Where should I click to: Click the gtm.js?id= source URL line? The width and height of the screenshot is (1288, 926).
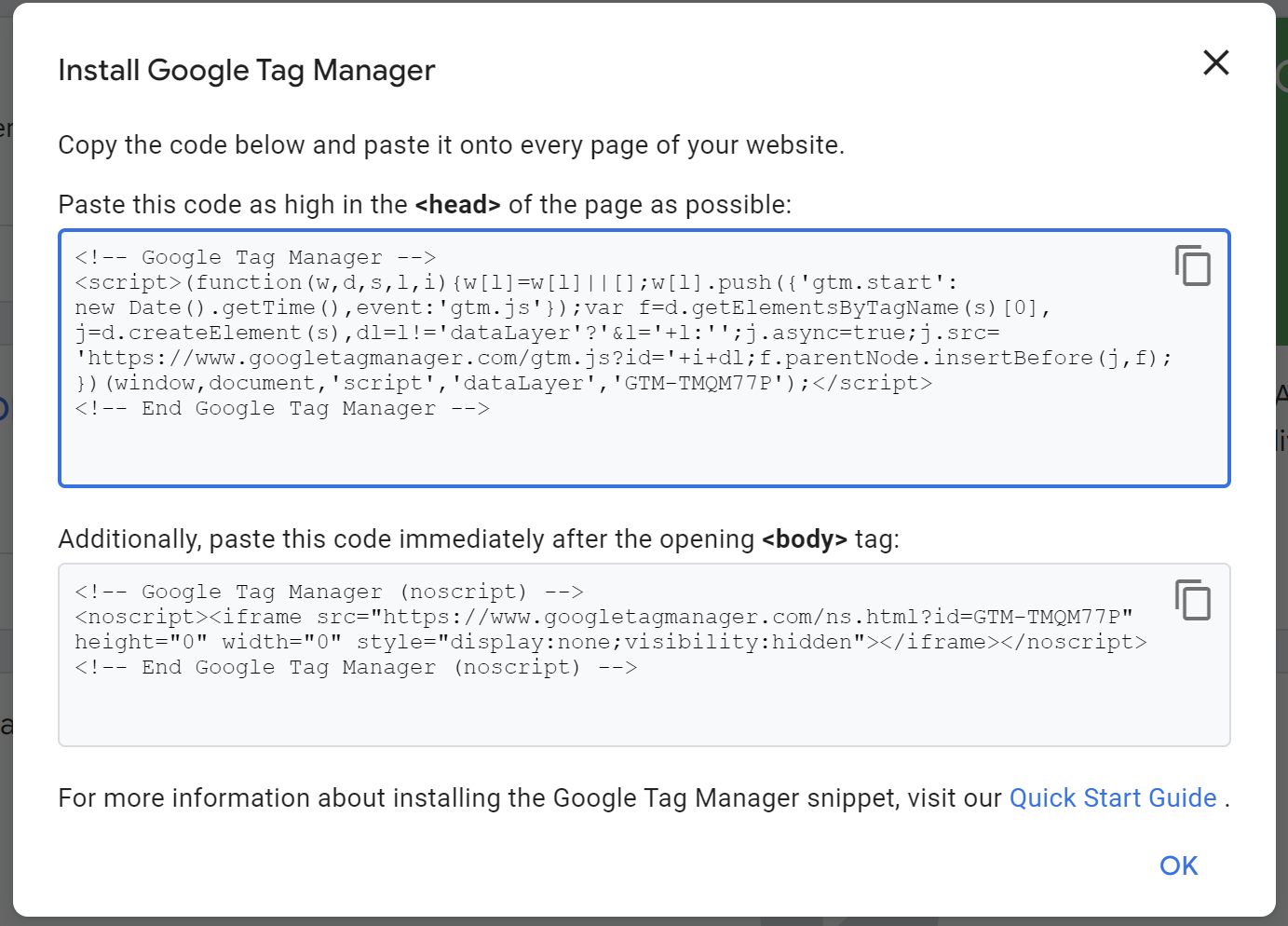(x=624, y=358)
